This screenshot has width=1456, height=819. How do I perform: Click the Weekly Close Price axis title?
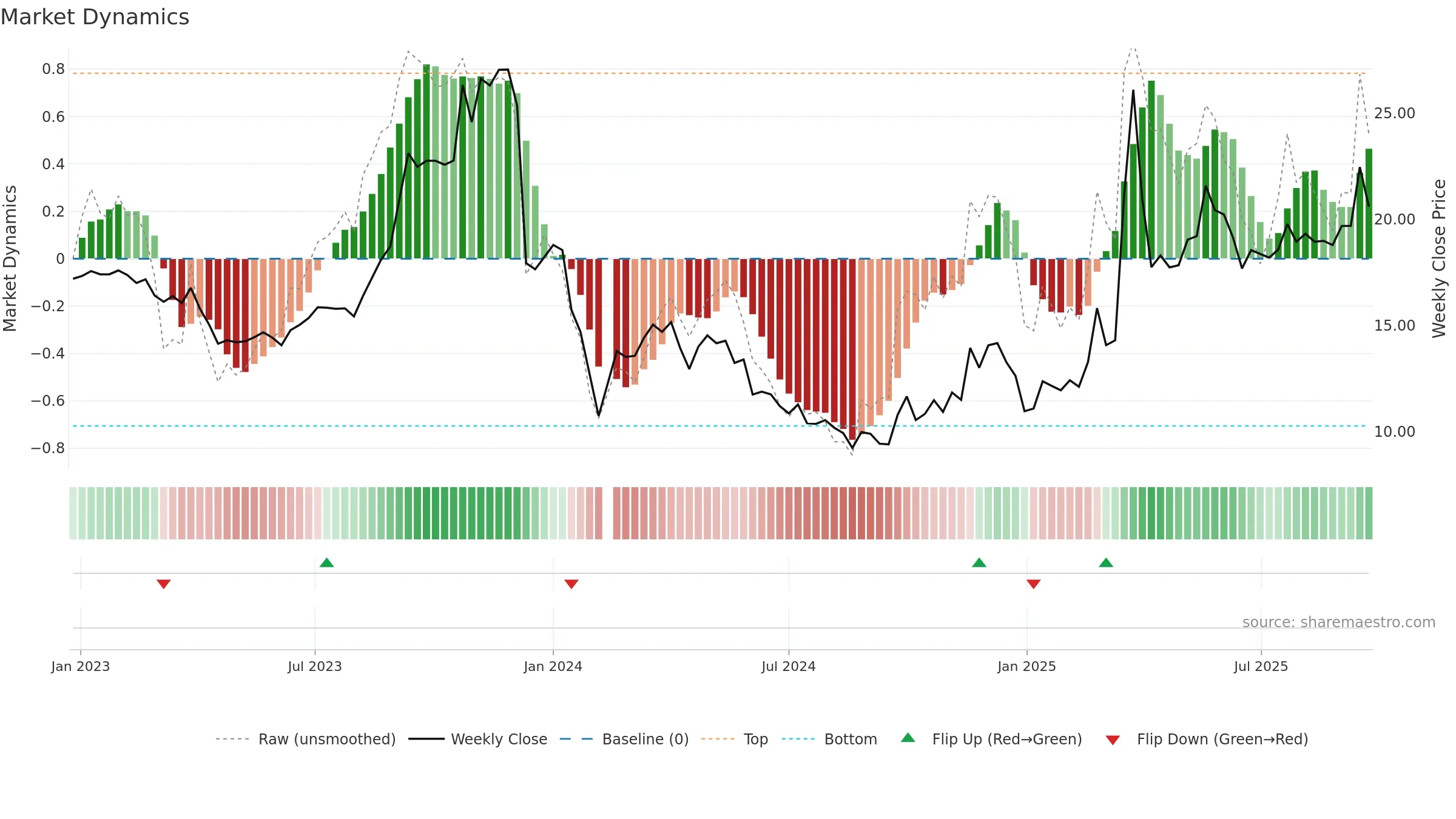click(x=1439, y=258)
